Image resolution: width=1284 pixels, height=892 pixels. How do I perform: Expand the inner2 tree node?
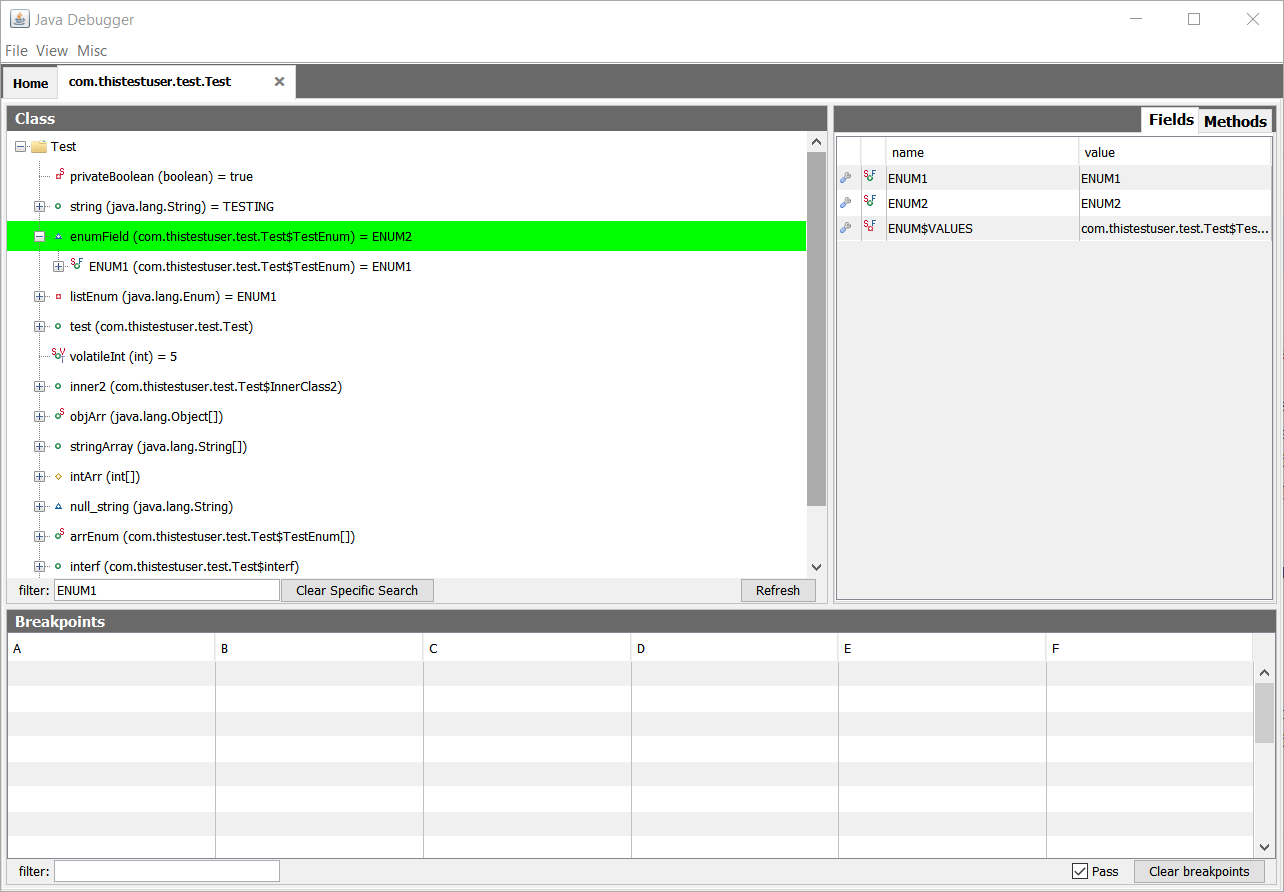[x=40, y=387]
